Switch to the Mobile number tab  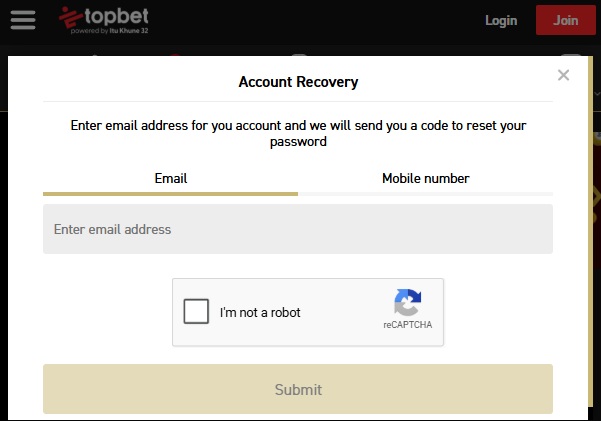[425, 180]
